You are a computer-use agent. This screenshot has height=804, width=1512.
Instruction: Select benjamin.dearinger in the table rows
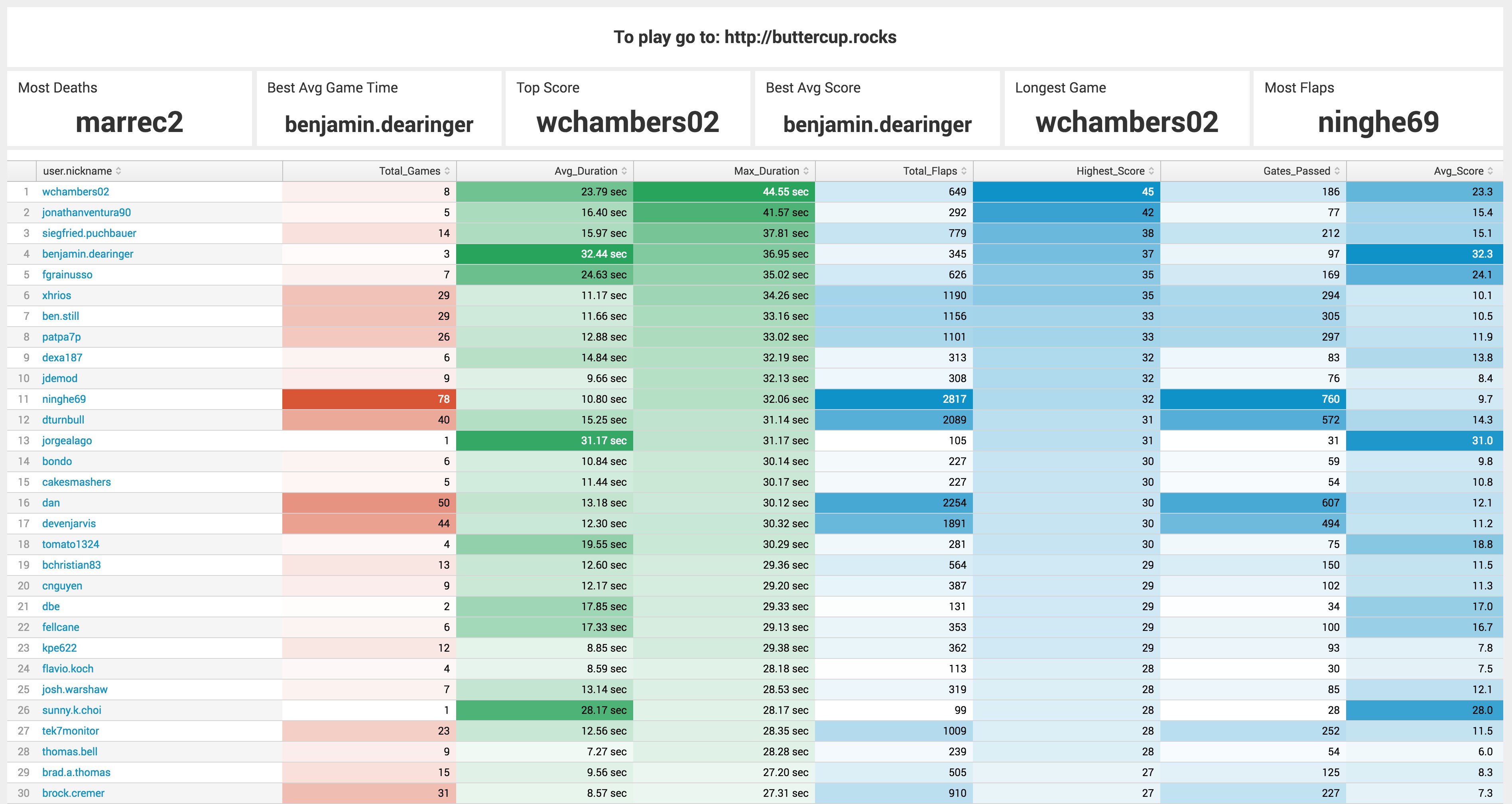pos(87,254)
